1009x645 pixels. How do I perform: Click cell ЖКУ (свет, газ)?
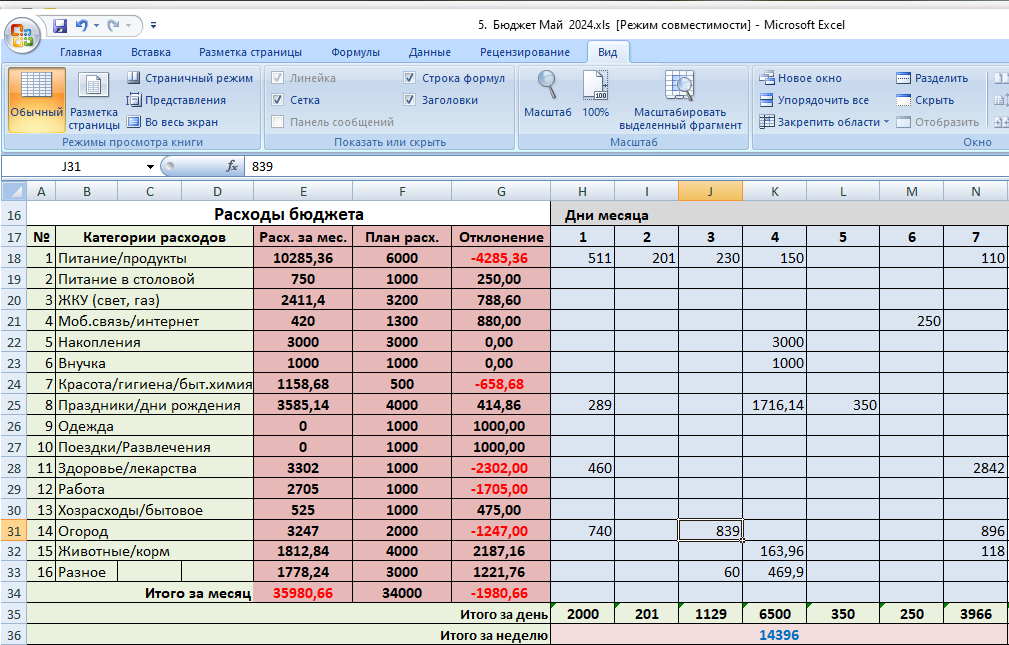(154, 300)
